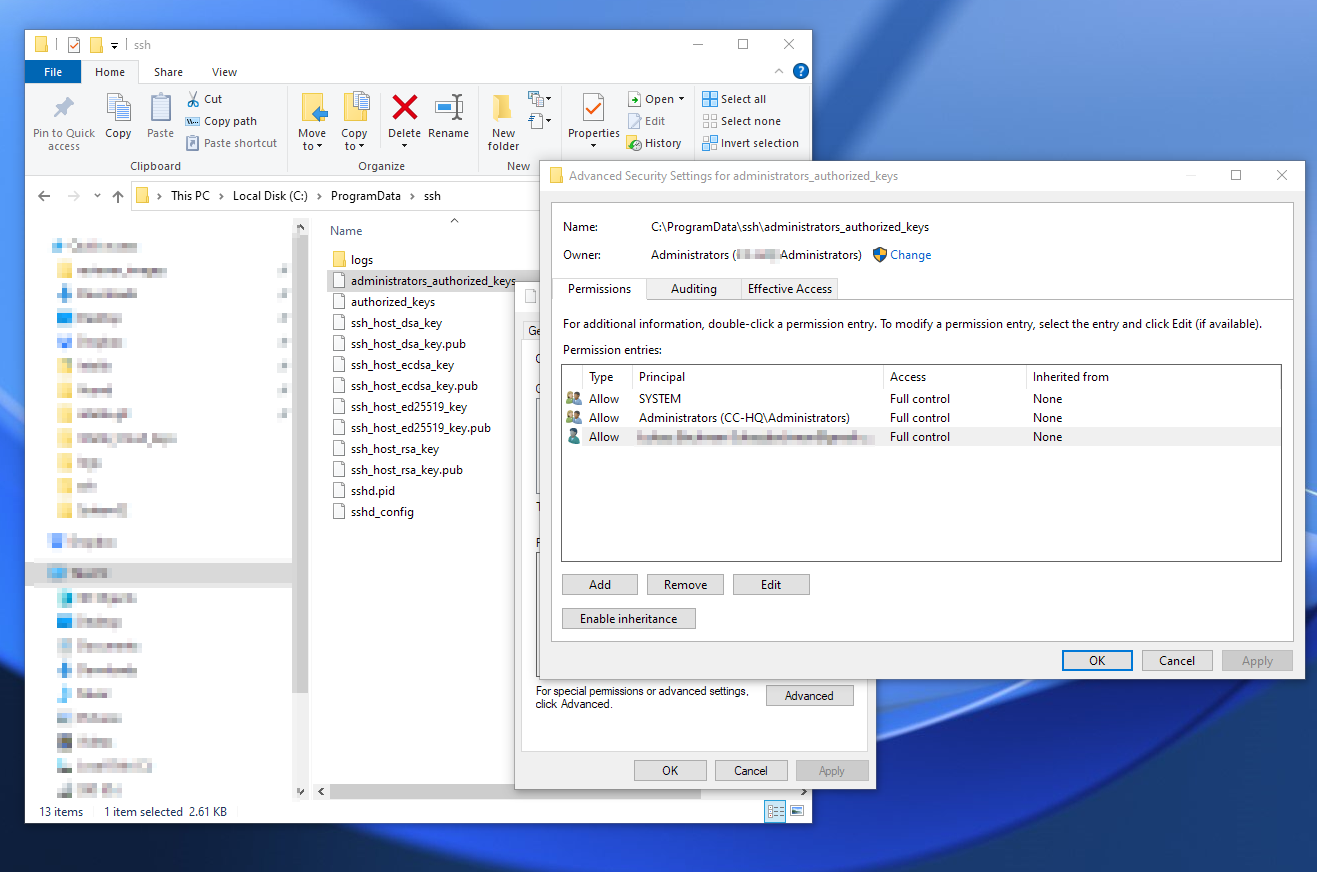Copy the selected file to clipboard
The width and height of the screenshot is (1317, 872).
pyautogui.click(x=118, y=116)
